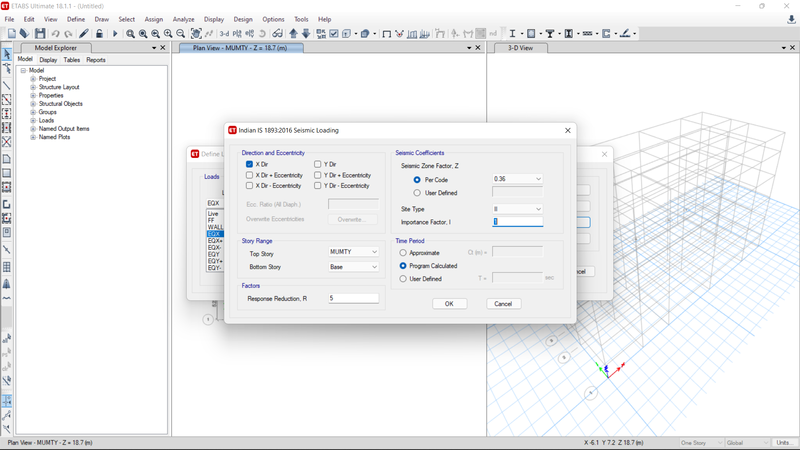Check the Y Dir checkbox

(317, 164)
